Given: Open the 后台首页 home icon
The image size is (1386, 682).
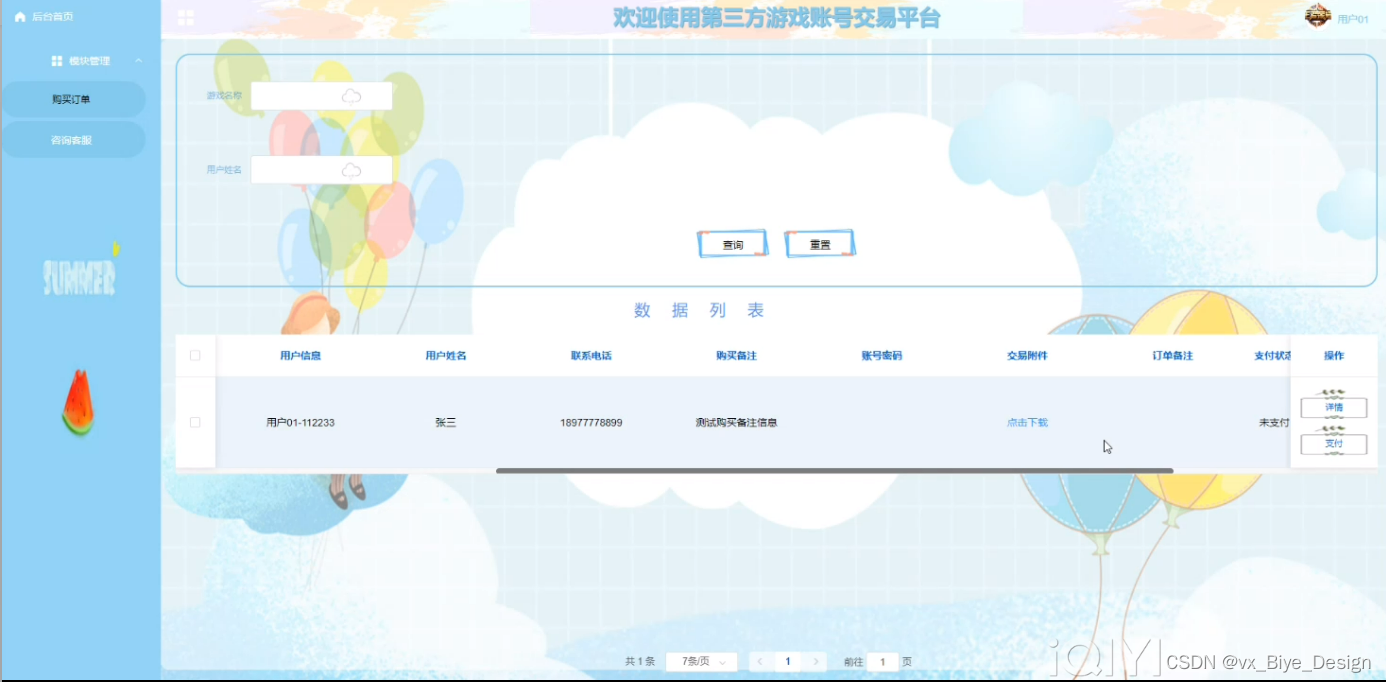Looking at the screenshot, I should [x=20, y=17].
